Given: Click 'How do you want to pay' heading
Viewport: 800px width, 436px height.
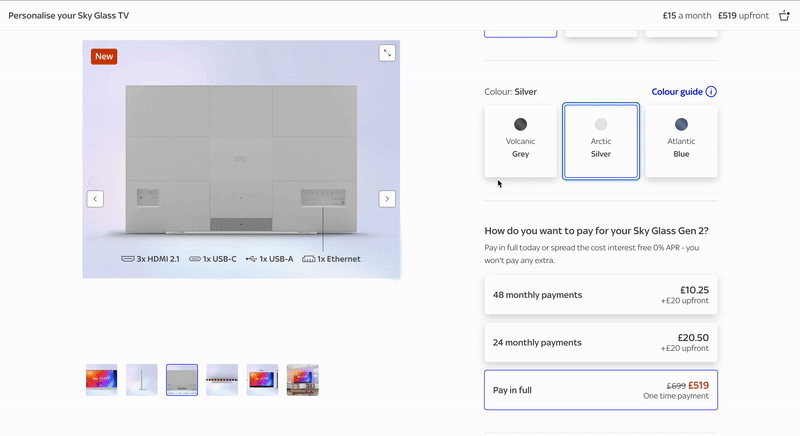Looking at the screenshot, I should tap(596, 231).
